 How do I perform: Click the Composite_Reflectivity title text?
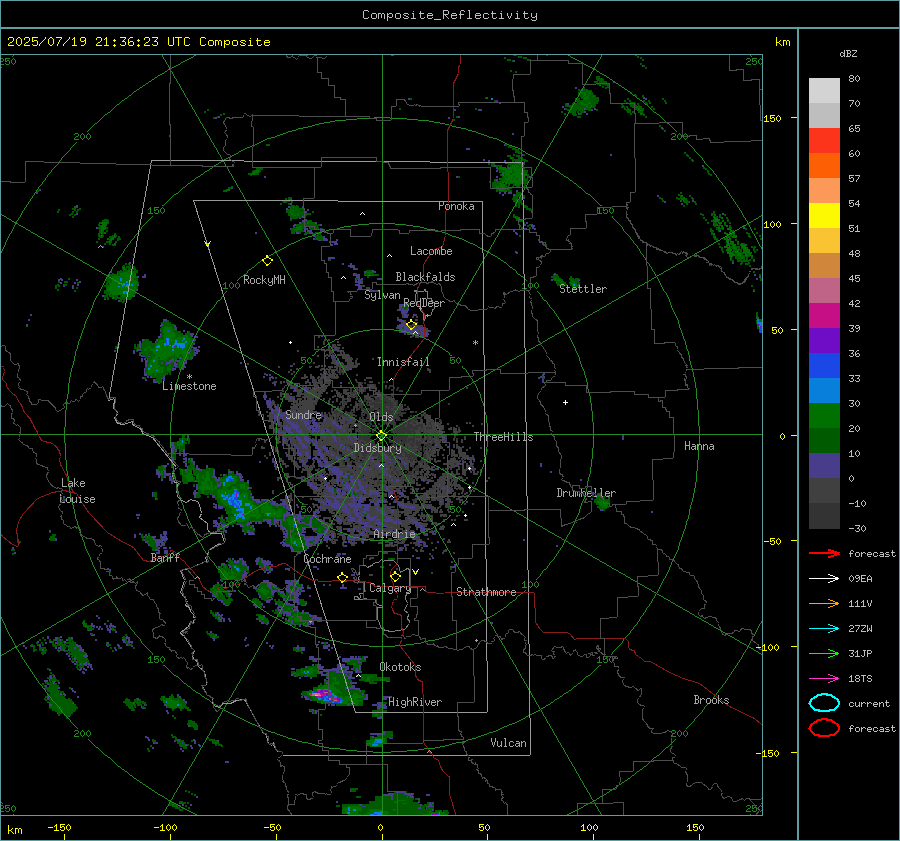pos(450,15)
